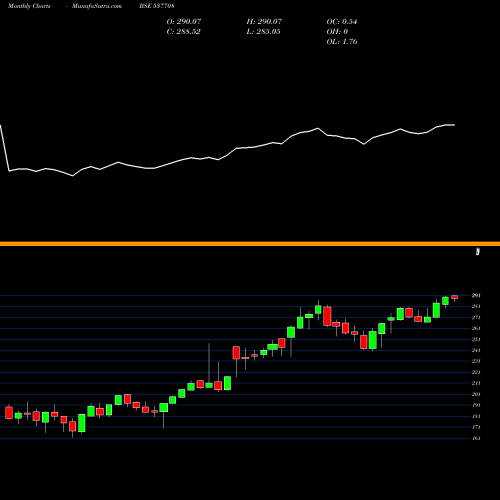
Task: Select the close value 'C: 288.52'
Action: [183, 32]
